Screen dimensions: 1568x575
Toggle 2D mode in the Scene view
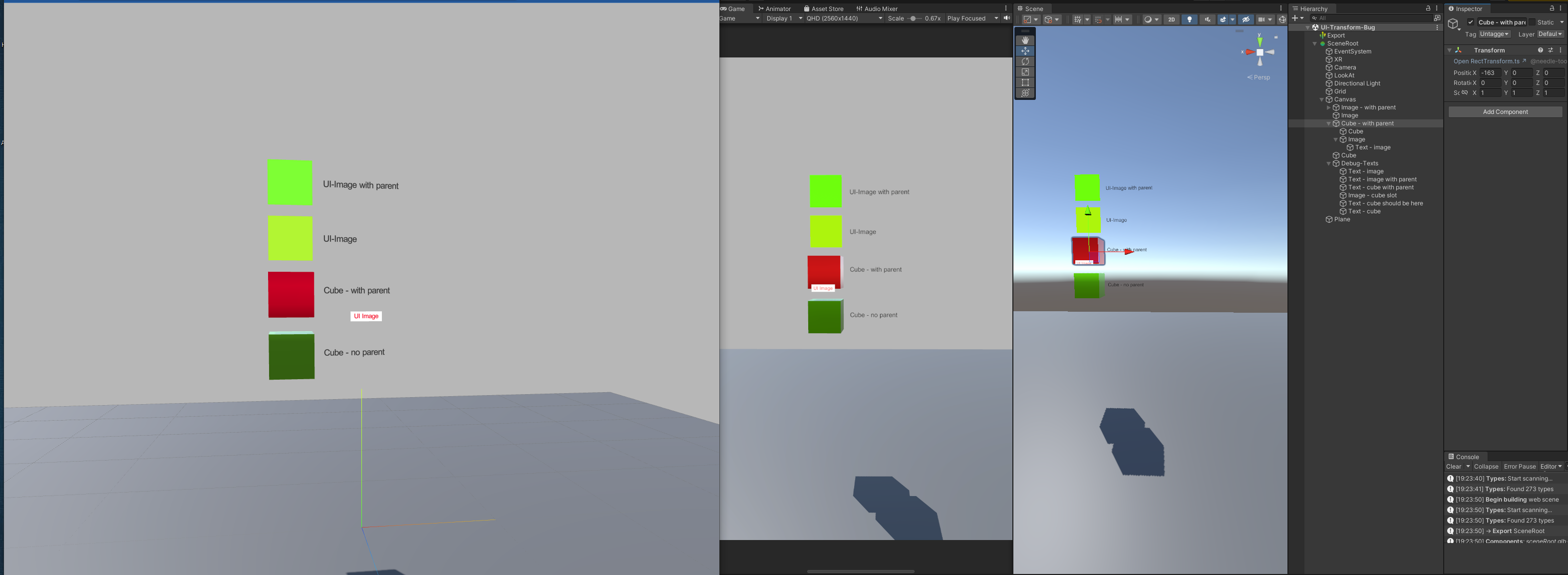pos(1172,19)
